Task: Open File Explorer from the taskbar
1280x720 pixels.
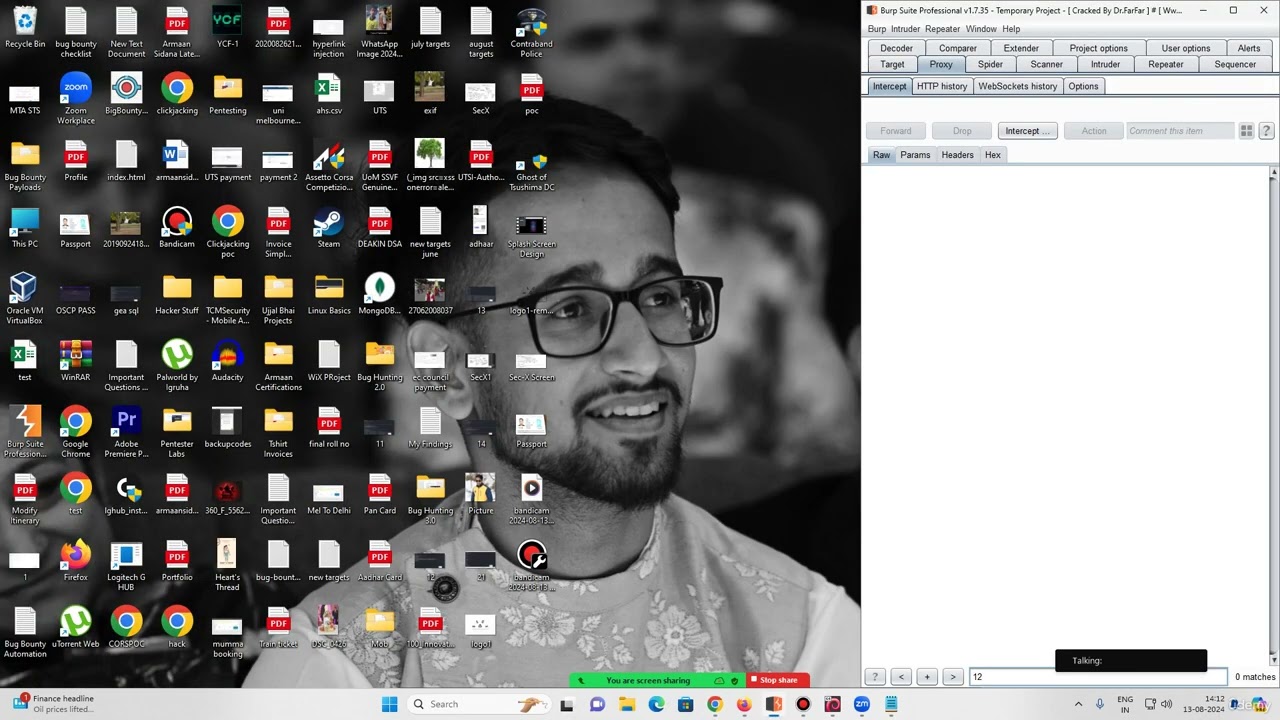Action: coord(627,704)
